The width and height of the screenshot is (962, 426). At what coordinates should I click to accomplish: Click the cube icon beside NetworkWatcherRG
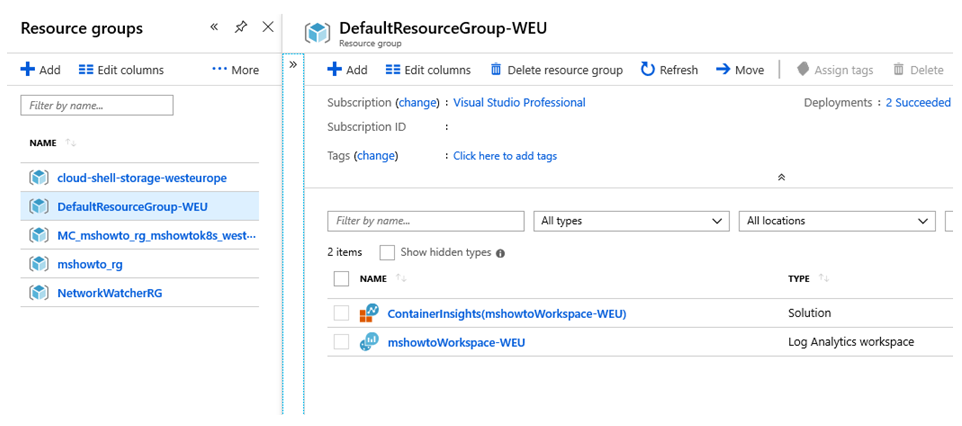[x=39, y=293]
